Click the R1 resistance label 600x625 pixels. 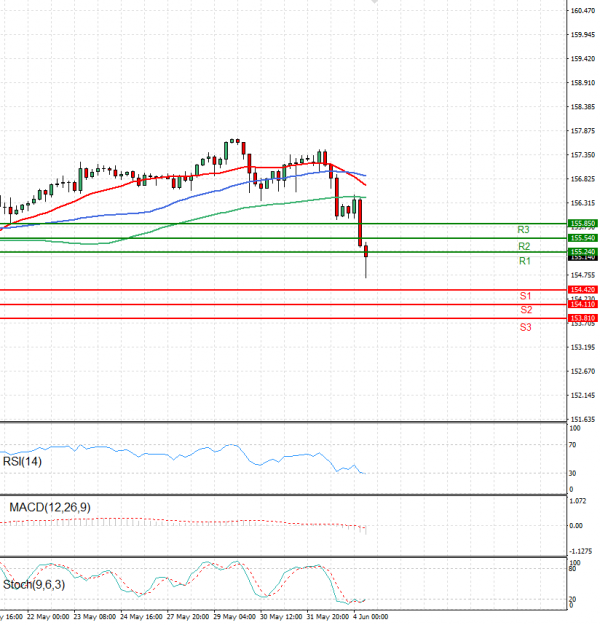pyautogui.click(x=524, y=261)
